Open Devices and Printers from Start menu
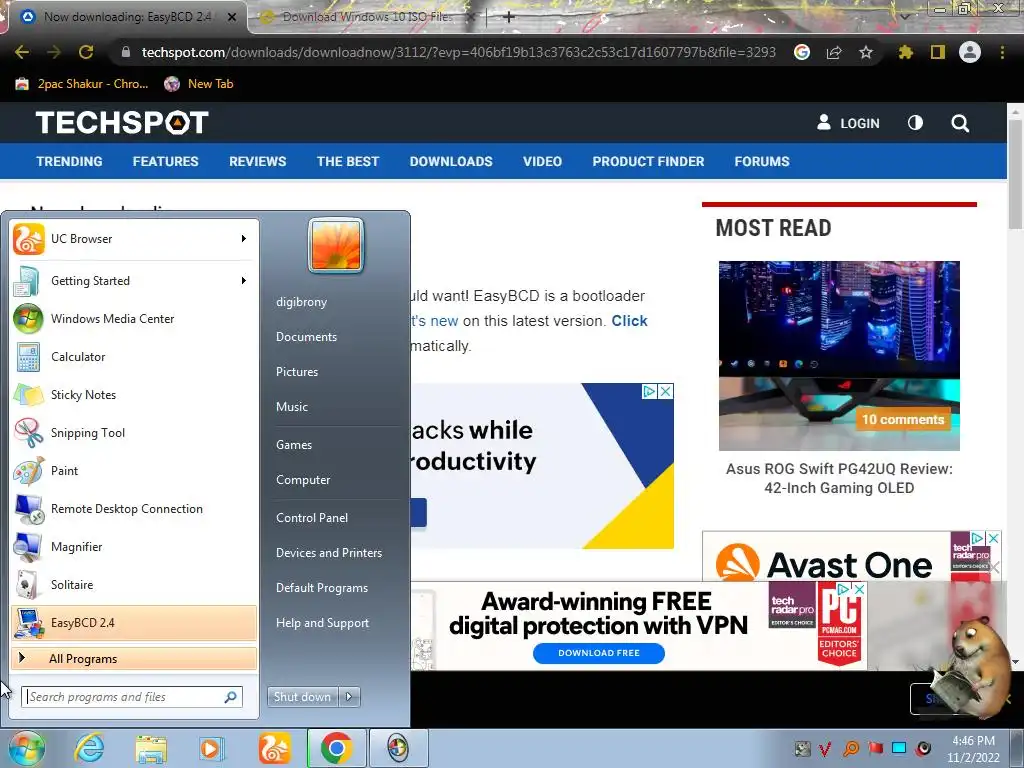This screenshot has height=768, width=1024. pyautogui.click(x=328, y=553)
